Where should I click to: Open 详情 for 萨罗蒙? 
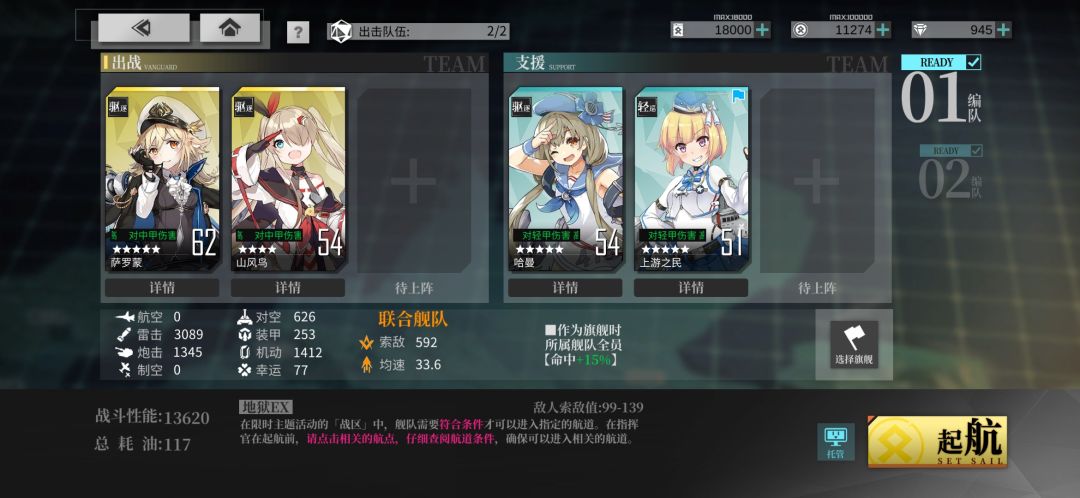point(162,287)
